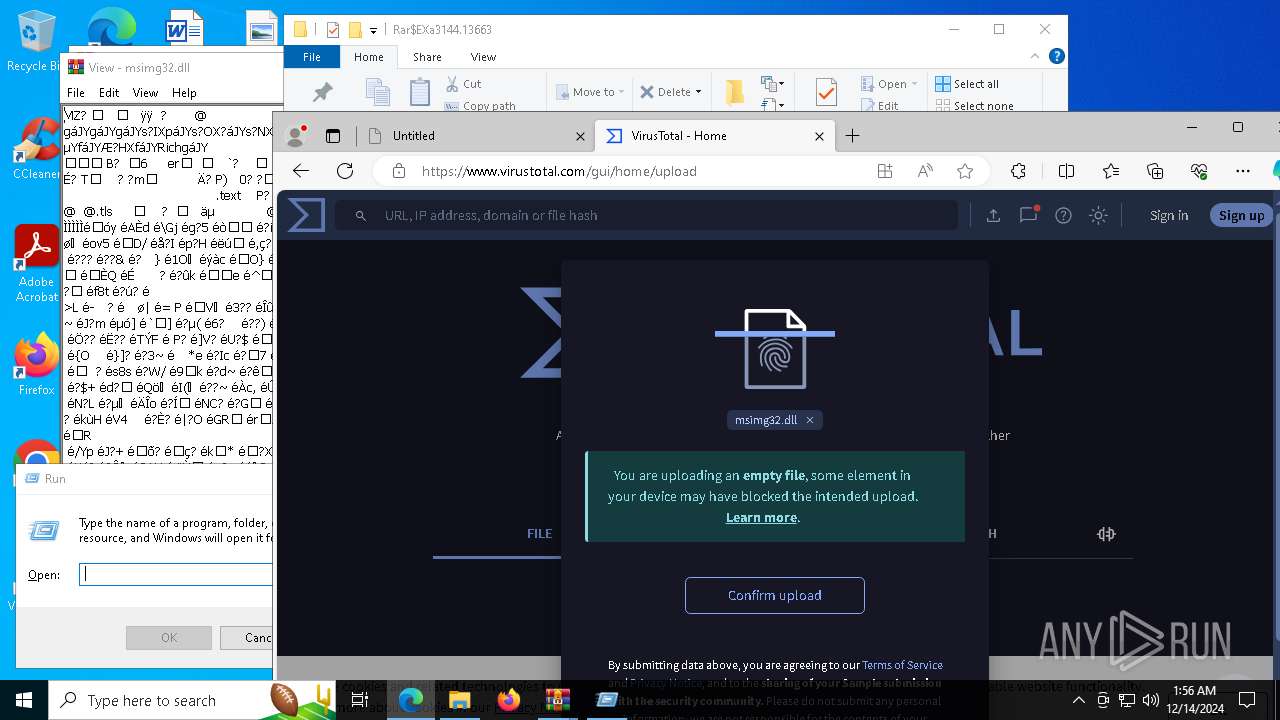Toggle VirusTotal light/dark theme icon
The width and height of the screenshot is (1280, 720).
[1098, 215]
